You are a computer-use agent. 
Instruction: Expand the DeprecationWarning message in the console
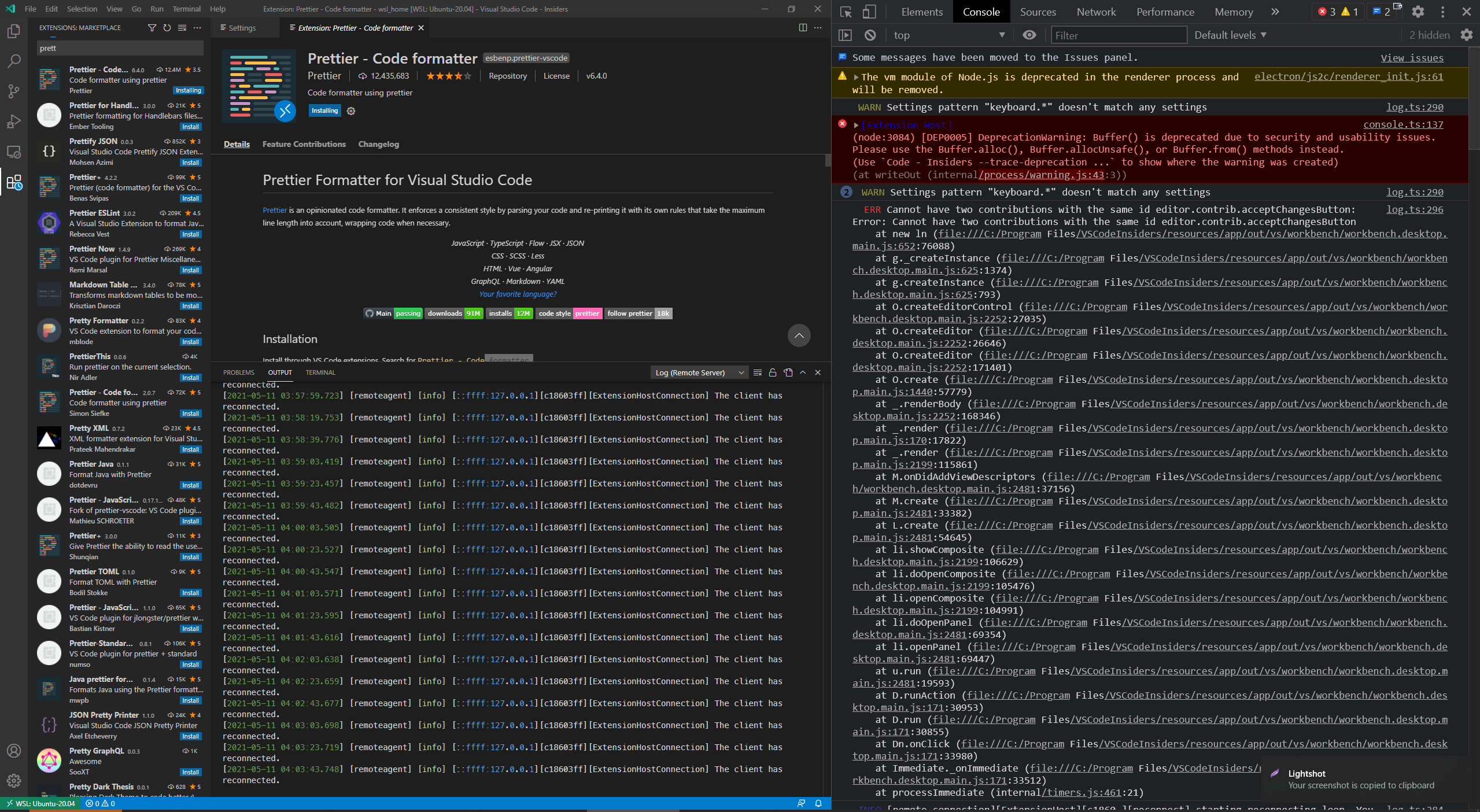click(x=856, y=125)
